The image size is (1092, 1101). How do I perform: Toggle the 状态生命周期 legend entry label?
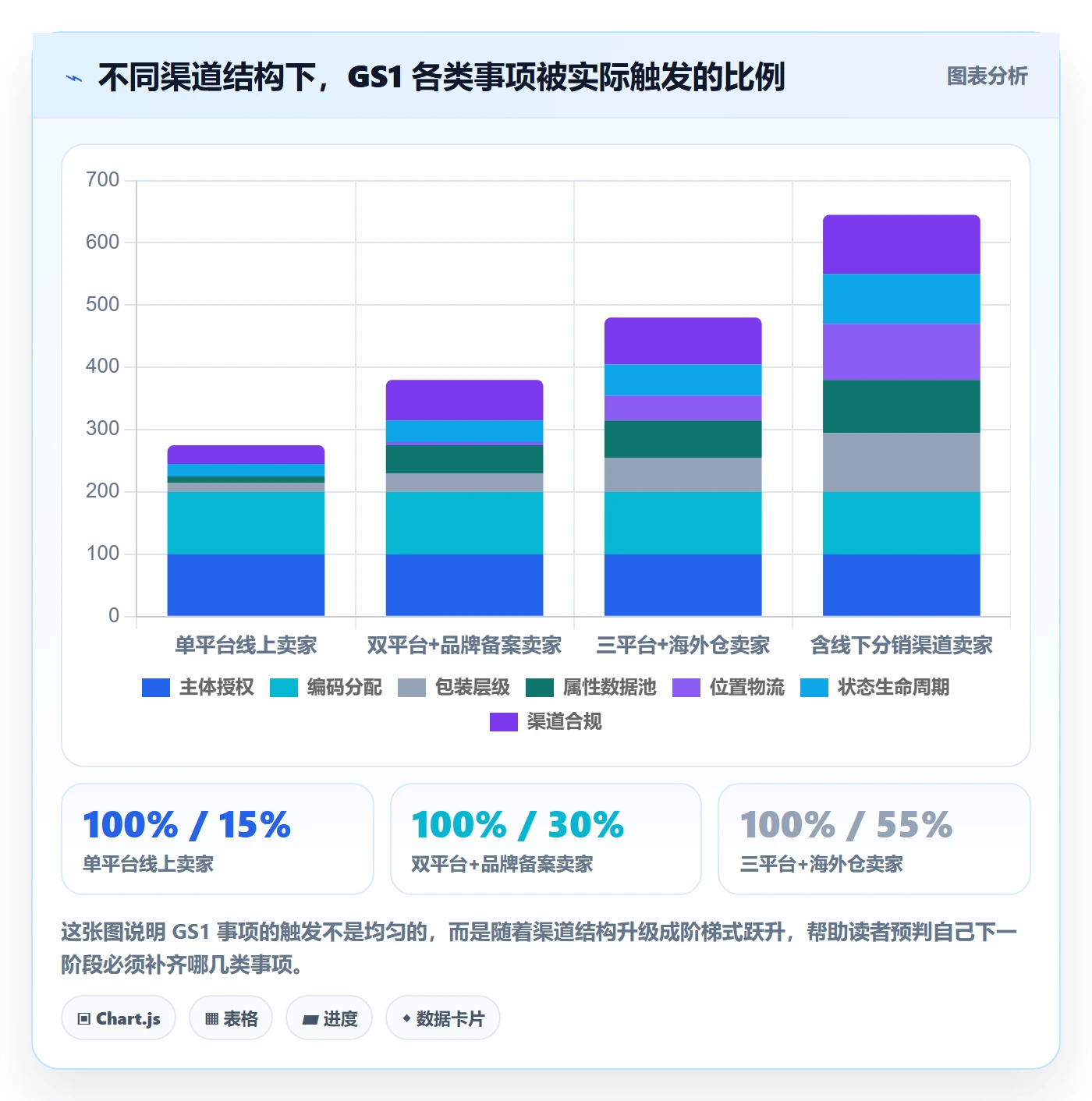tap(893, 688)
